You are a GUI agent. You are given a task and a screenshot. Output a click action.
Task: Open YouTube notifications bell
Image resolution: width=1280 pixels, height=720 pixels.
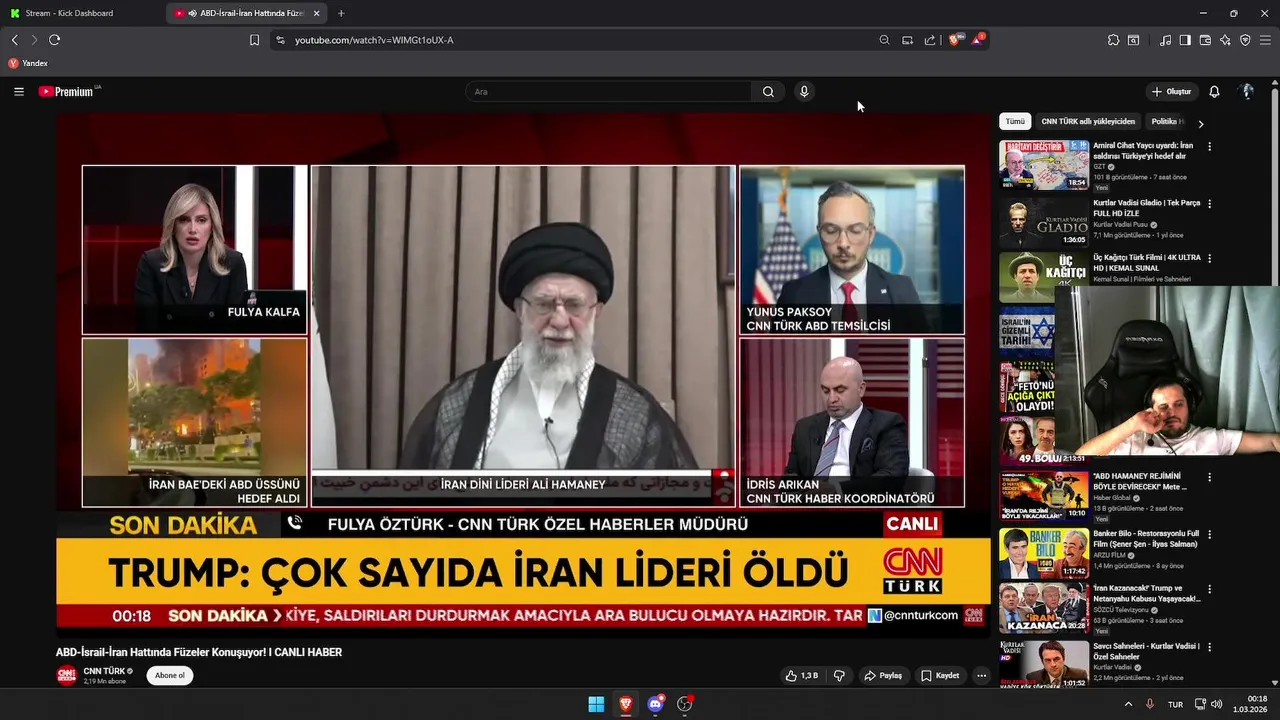coord(1214,91)
